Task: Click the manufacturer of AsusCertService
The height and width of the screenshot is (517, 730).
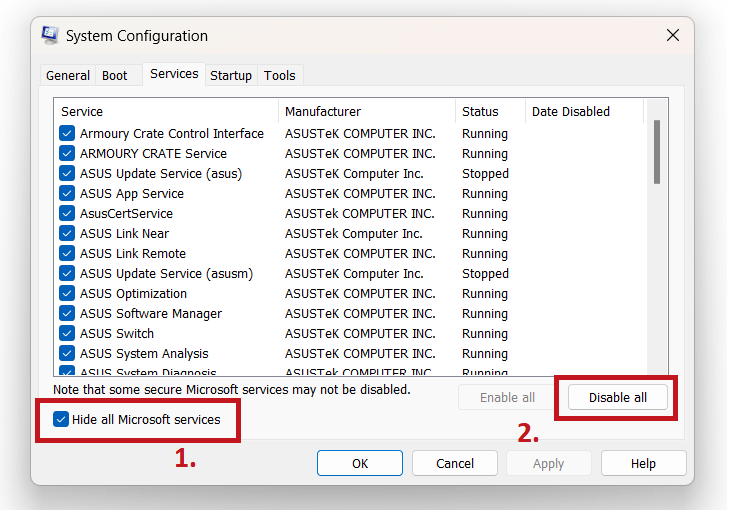Action: pos(361,214)
